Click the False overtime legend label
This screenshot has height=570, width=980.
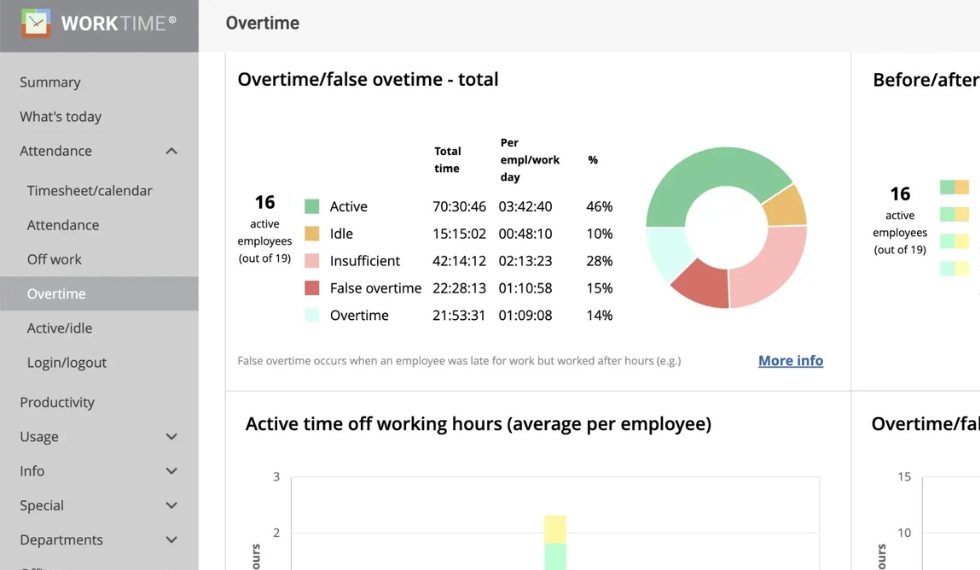tap(376, 288)
